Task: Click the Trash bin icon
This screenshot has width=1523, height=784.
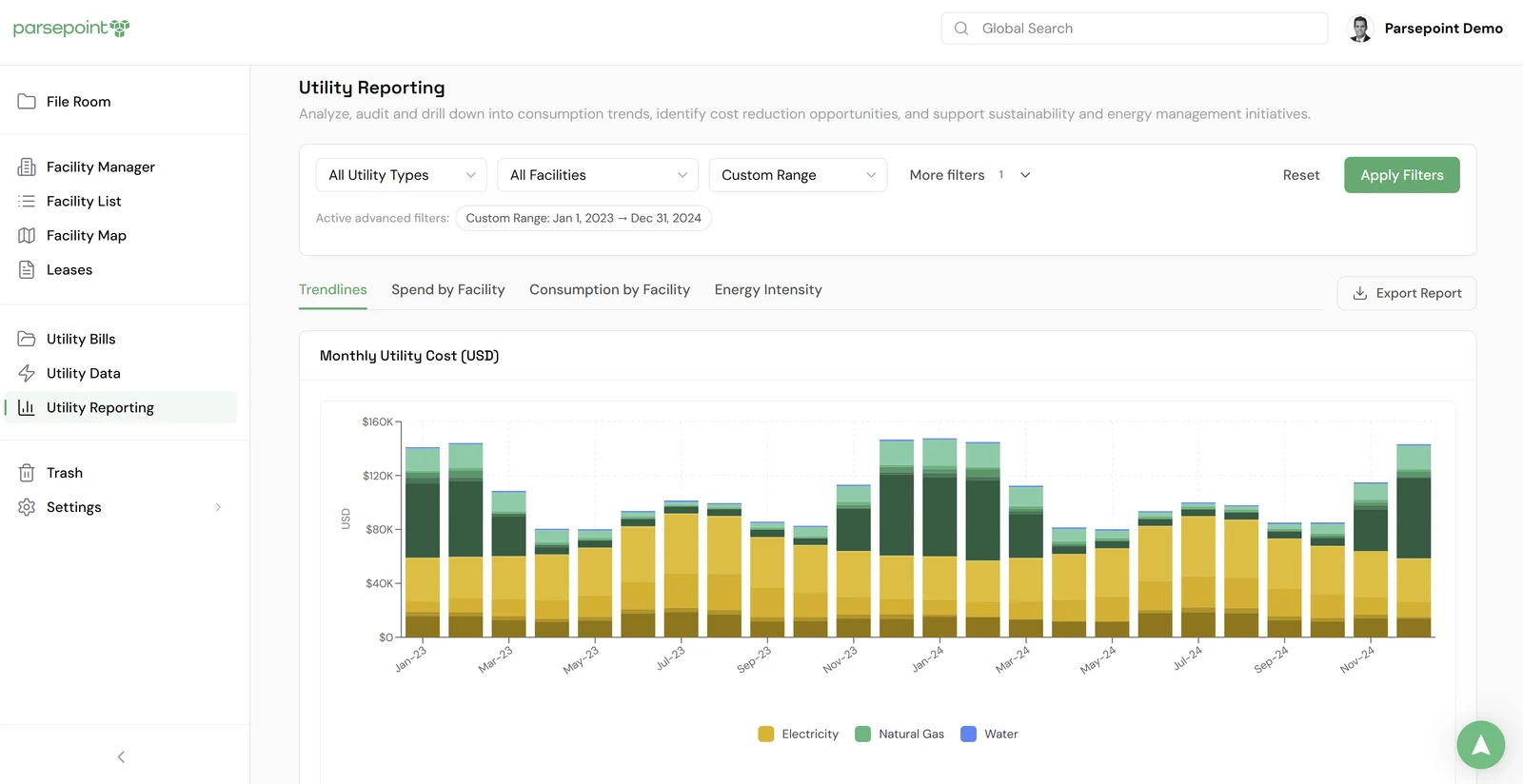Action: click(27, 473)
